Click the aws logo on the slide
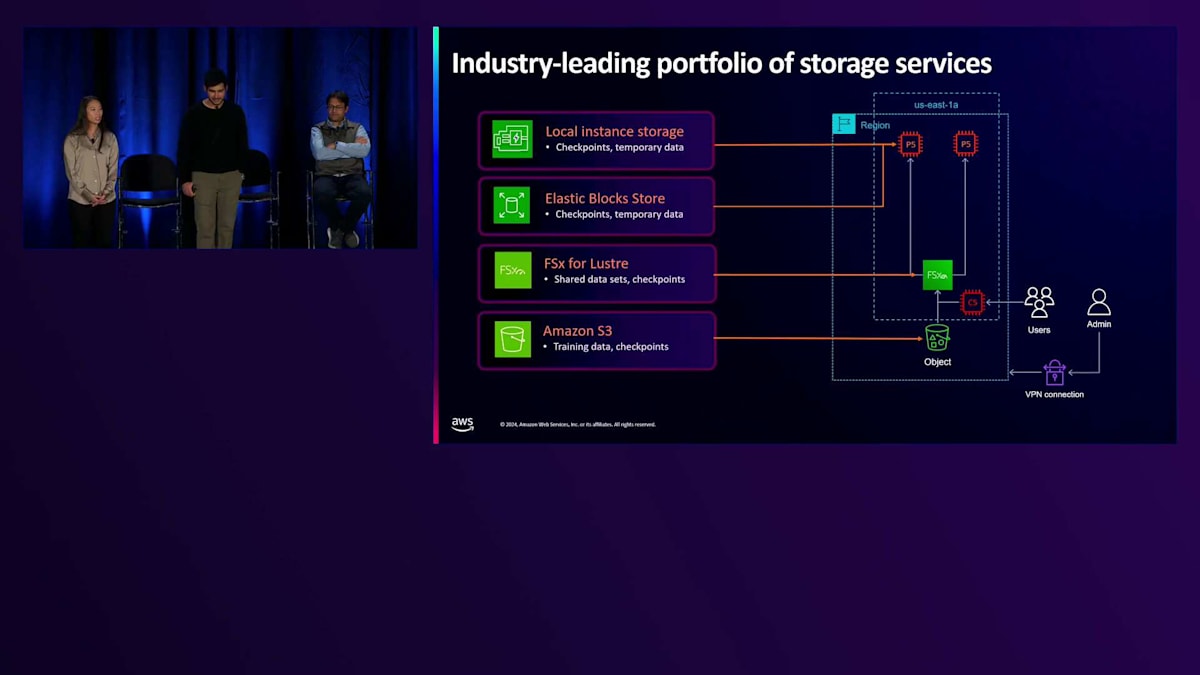 tap(462, 424)
